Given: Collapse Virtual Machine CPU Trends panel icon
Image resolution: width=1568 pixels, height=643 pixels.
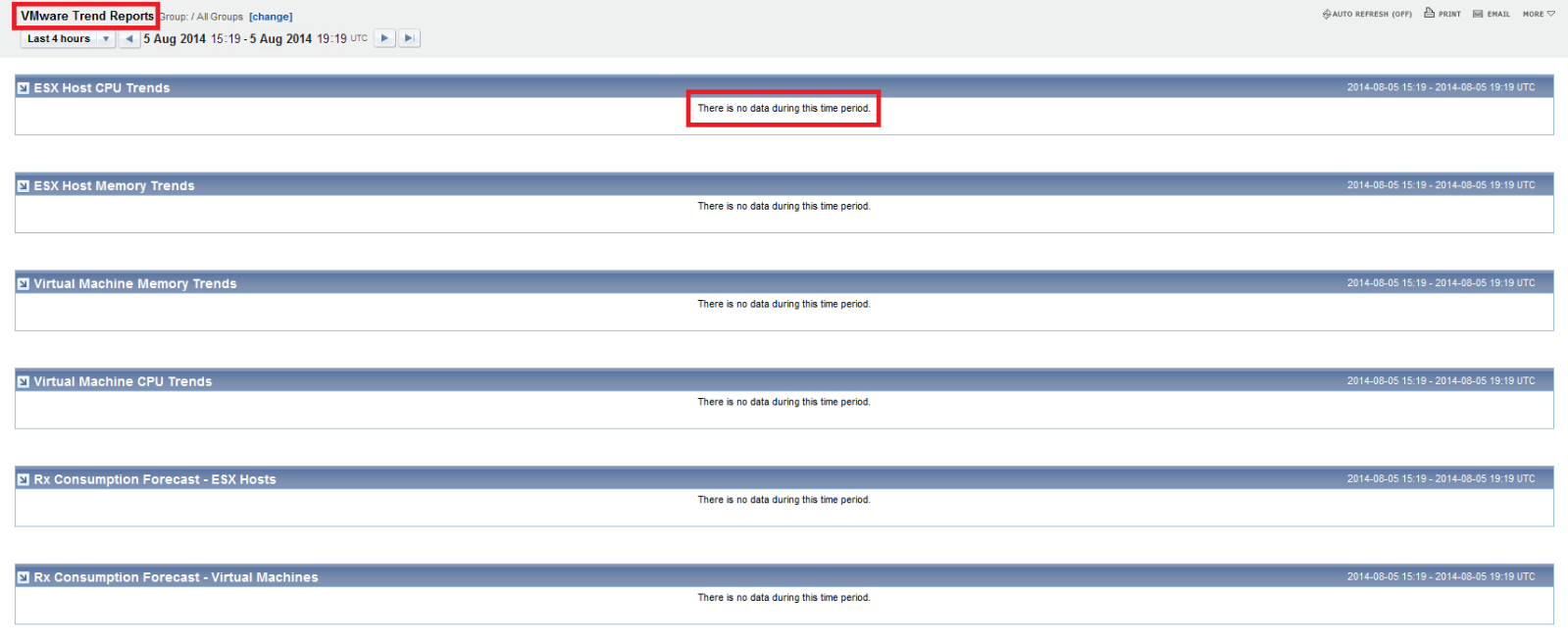Looking at the screenshot, I should pyautogui.click(x=24, y=382).
